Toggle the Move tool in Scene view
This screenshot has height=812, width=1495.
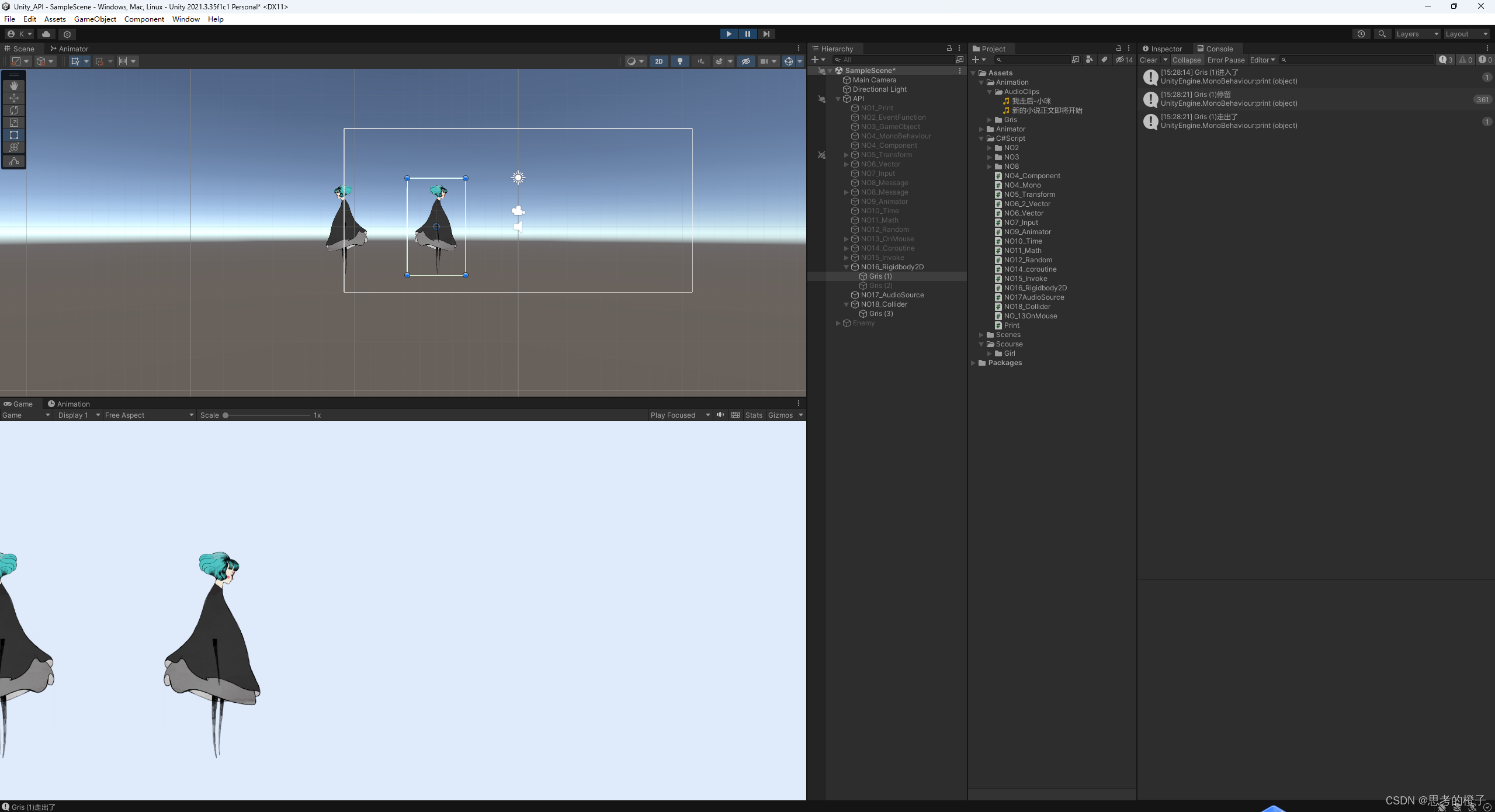tap(13, 97)
